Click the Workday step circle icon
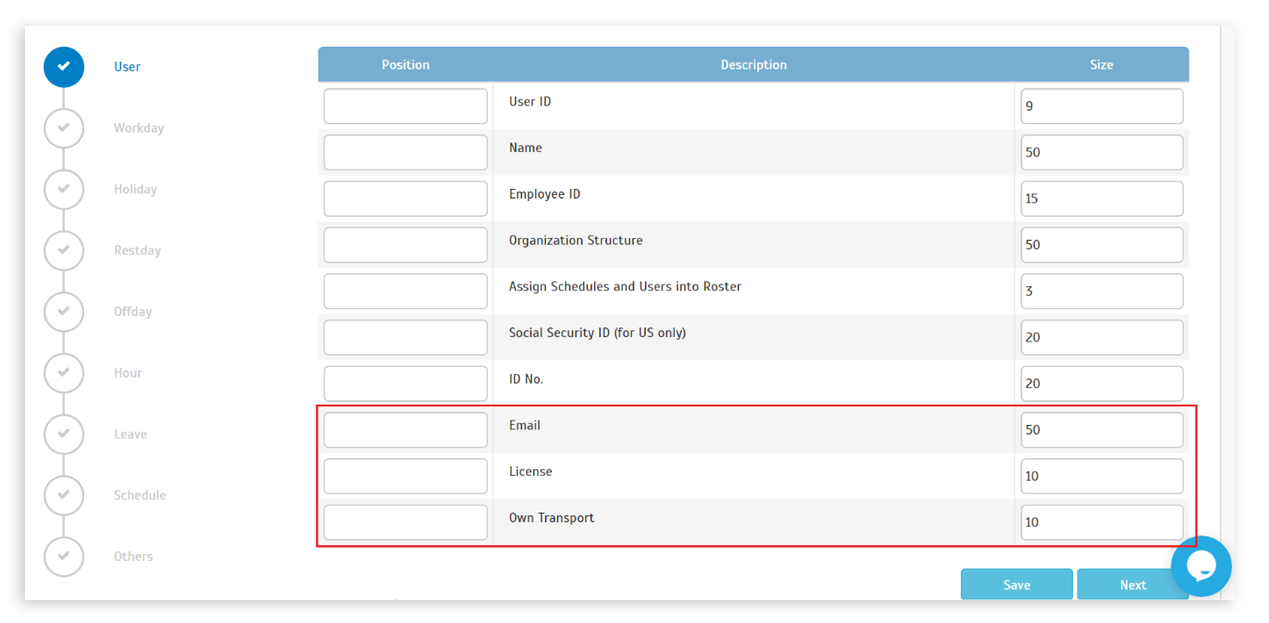The width and height of the screenshot is (1269, 623). (64, 128)
